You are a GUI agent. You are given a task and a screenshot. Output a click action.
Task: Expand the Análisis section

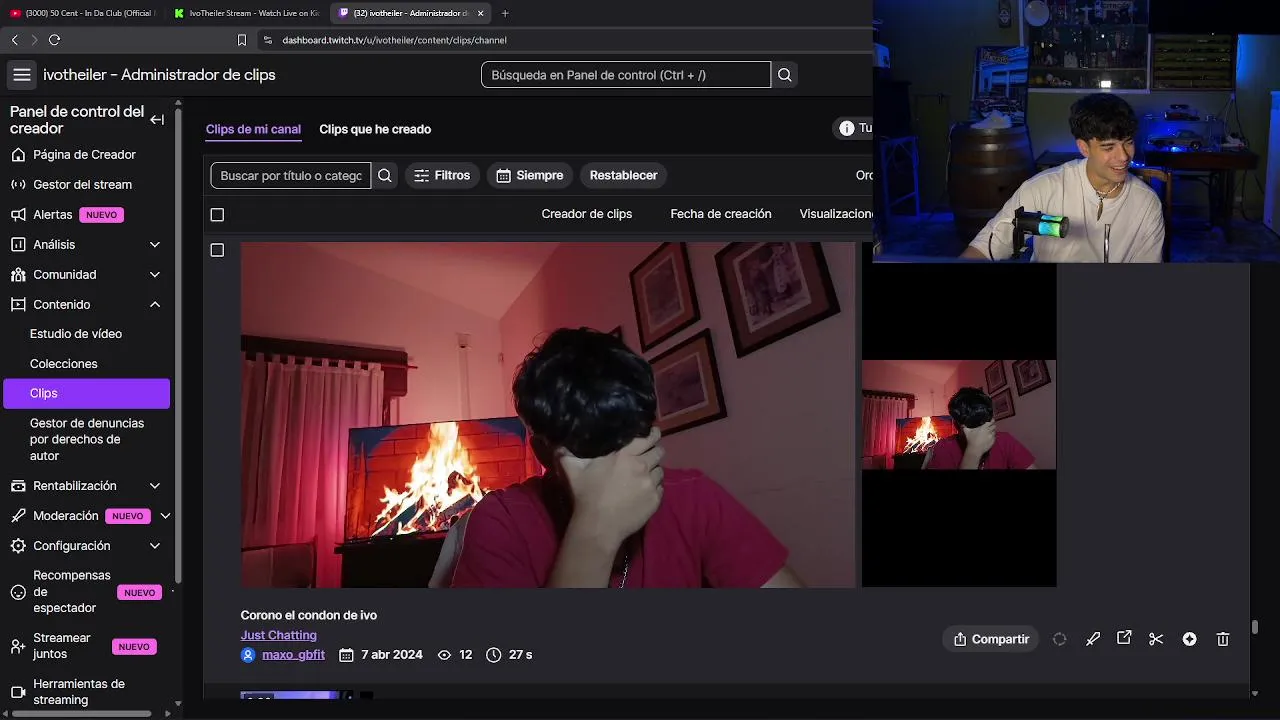pyautogui.click(x=155, y=245)
